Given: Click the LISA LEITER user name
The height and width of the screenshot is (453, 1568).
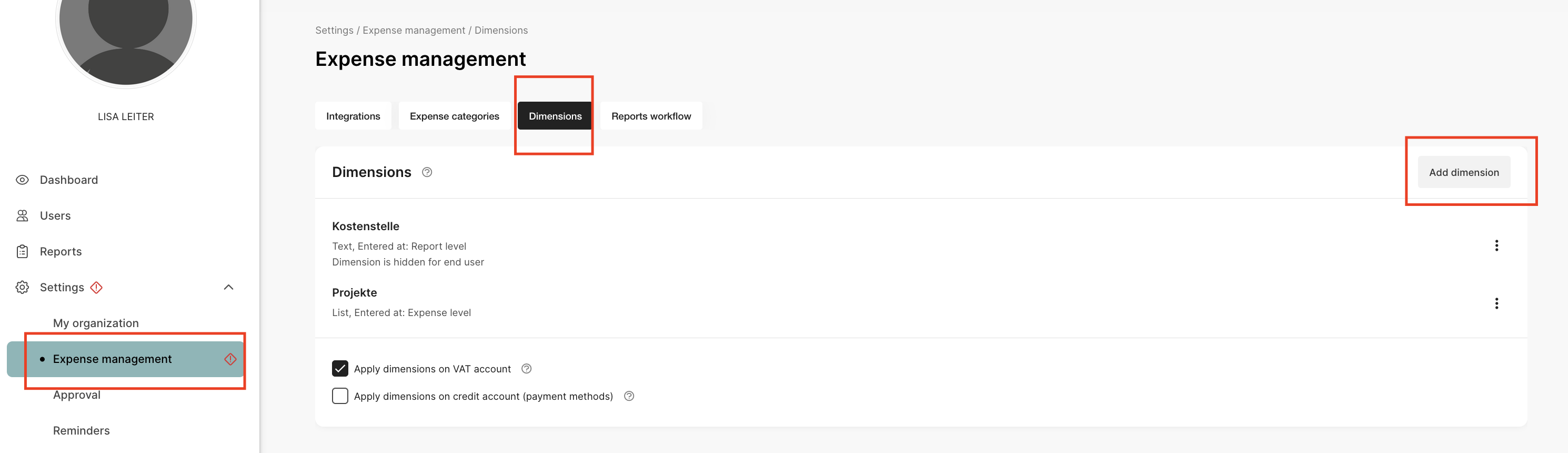Looking at the screenshot, I should coord(126,116).
